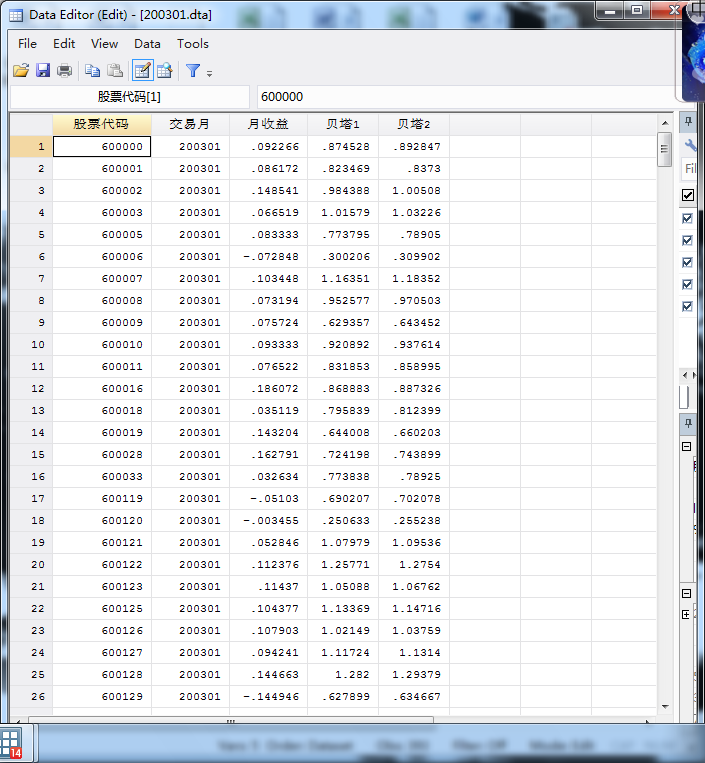The width and height of the screenshot is (705, 763).
Task: Select cell 1.18352 in row 7
Action: (x=414, y=279)
